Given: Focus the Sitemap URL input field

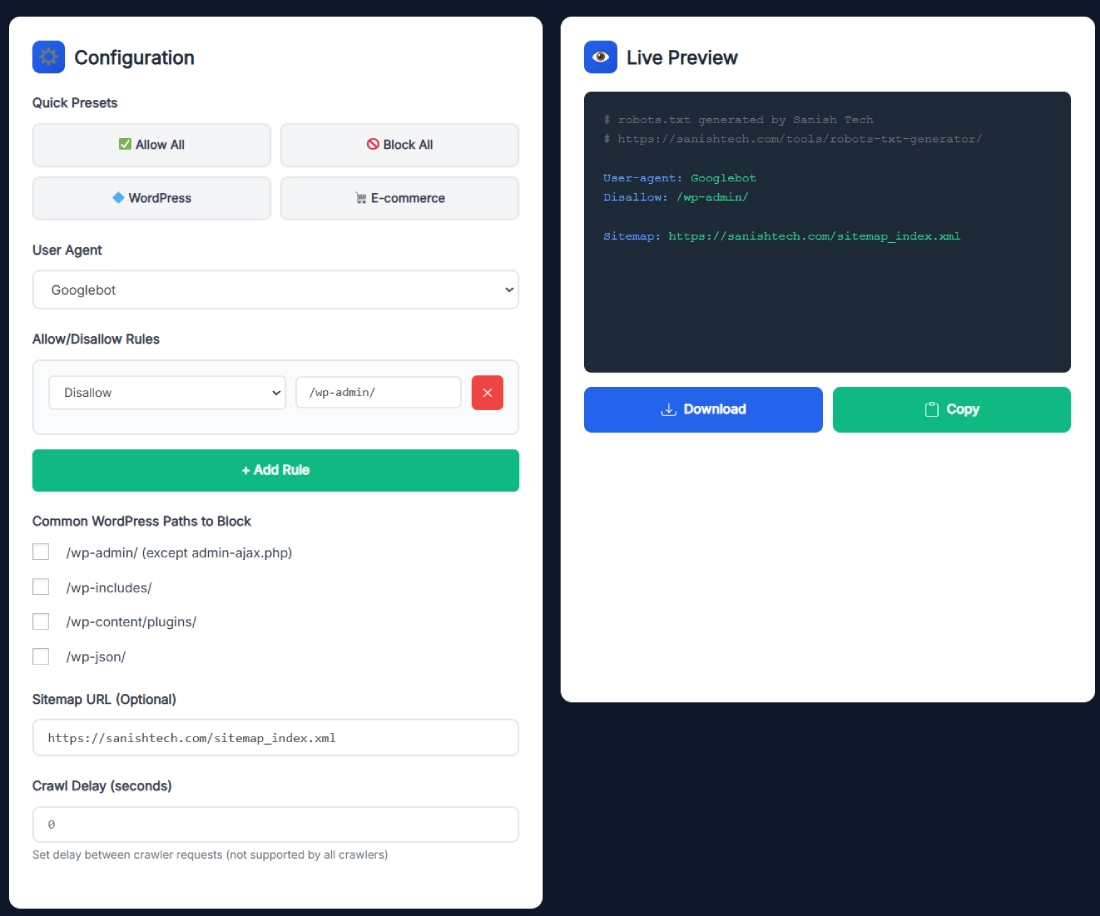Looking at the screenshot, I should click(275, 738).
